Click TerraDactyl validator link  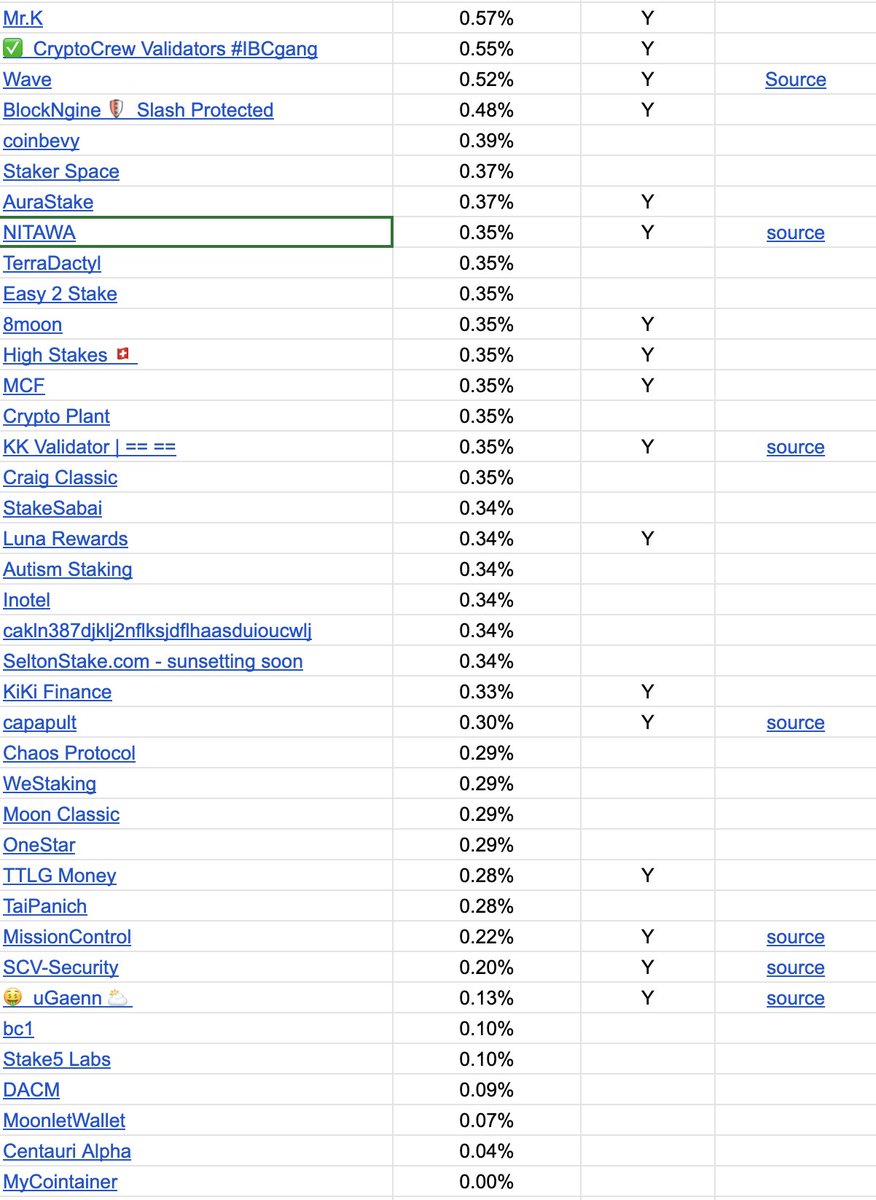(52, 263)
